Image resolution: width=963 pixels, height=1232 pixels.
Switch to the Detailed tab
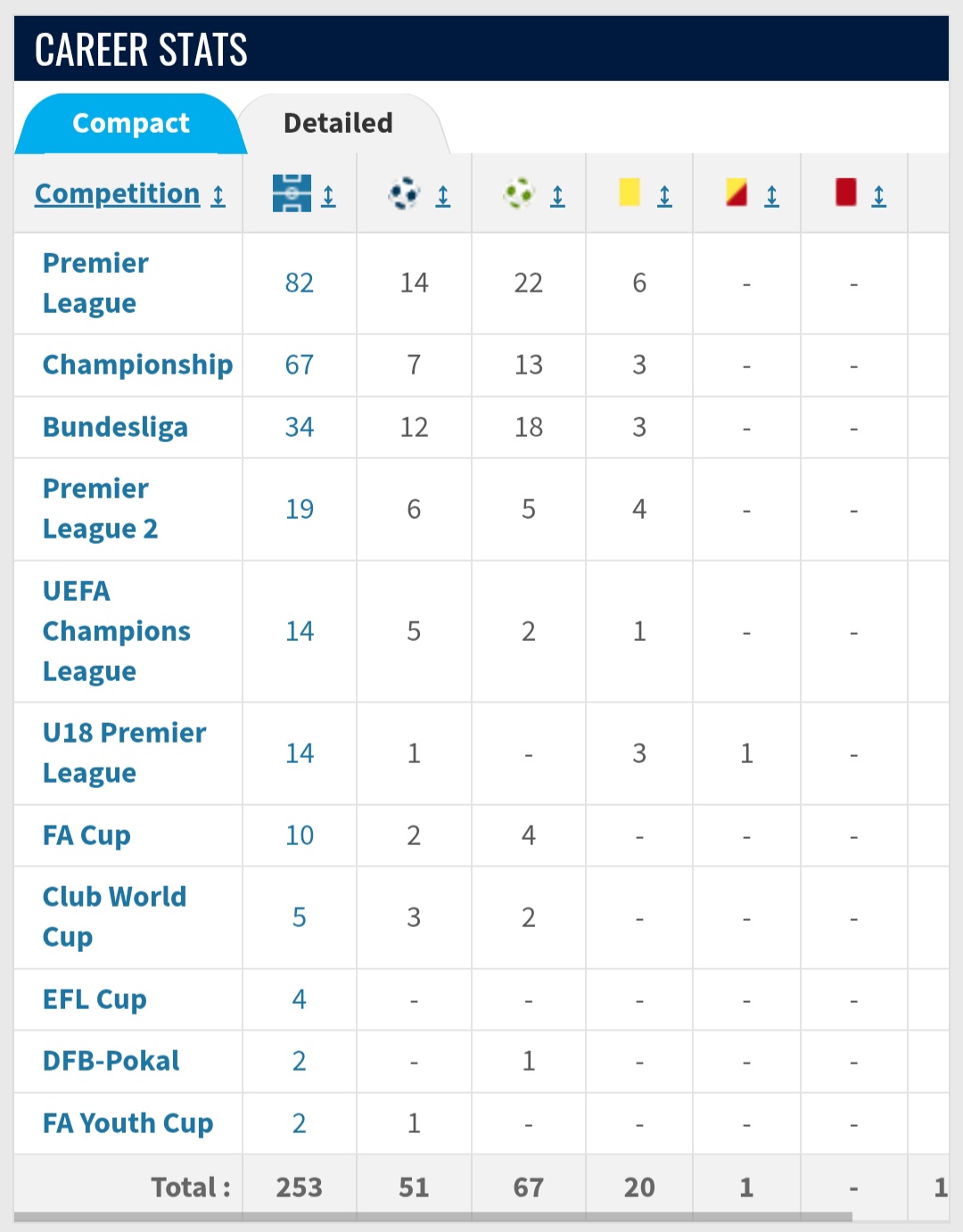[338, 123]
